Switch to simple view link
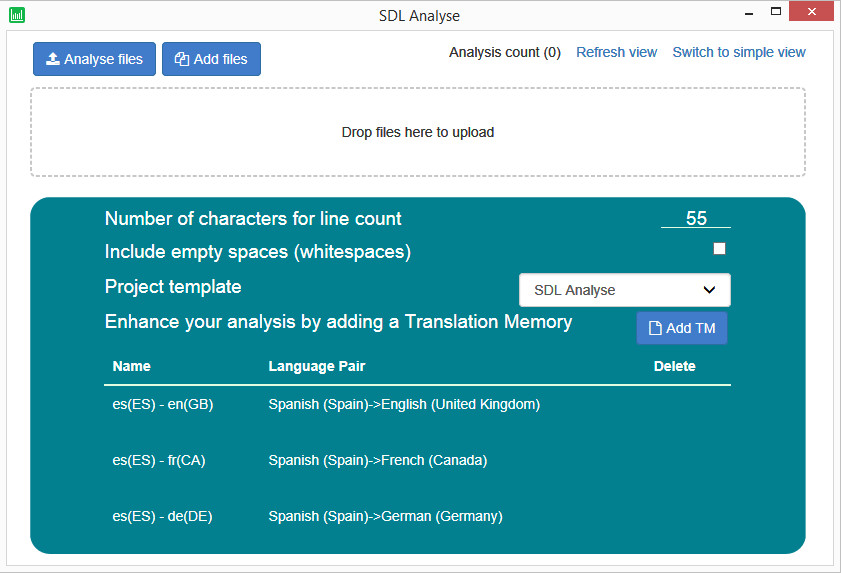 pyautogui.click(x=739, y=52)
